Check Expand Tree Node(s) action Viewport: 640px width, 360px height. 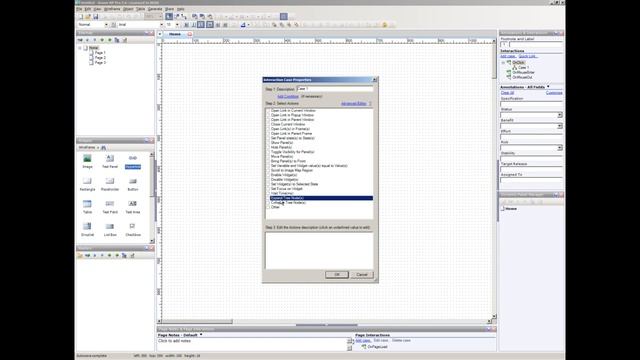[268, 198]
